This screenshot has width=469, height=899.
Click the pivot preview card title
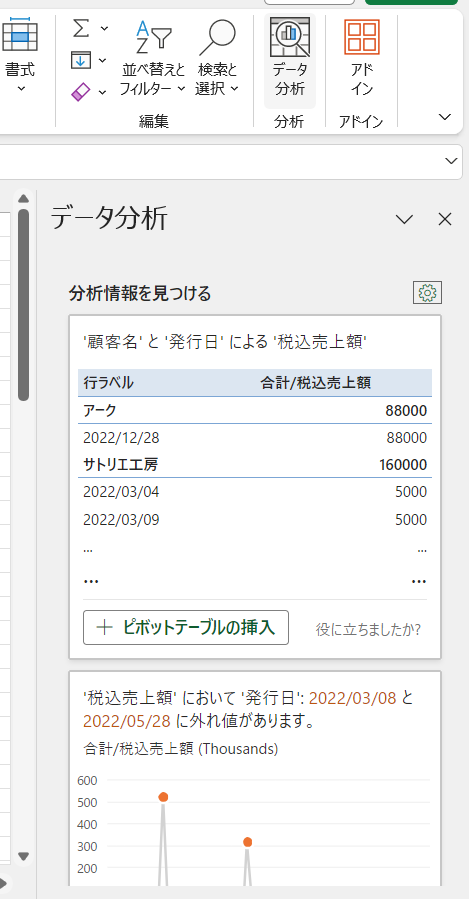225,343
